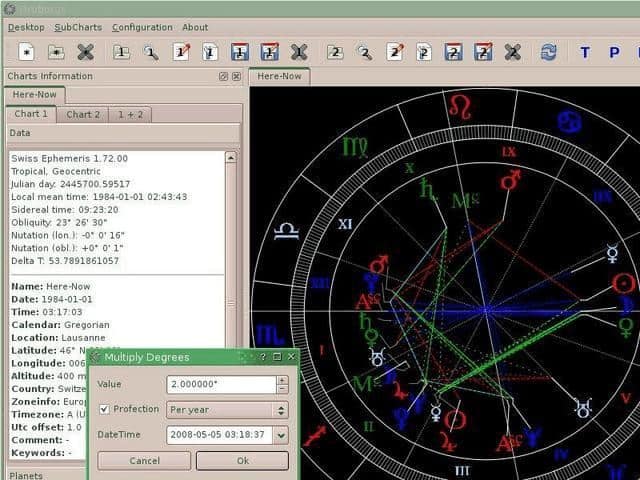Click the 'Delta T: 53.7891861057' line
The width and height of the screenshot is (640, 480).
(65, 261)
